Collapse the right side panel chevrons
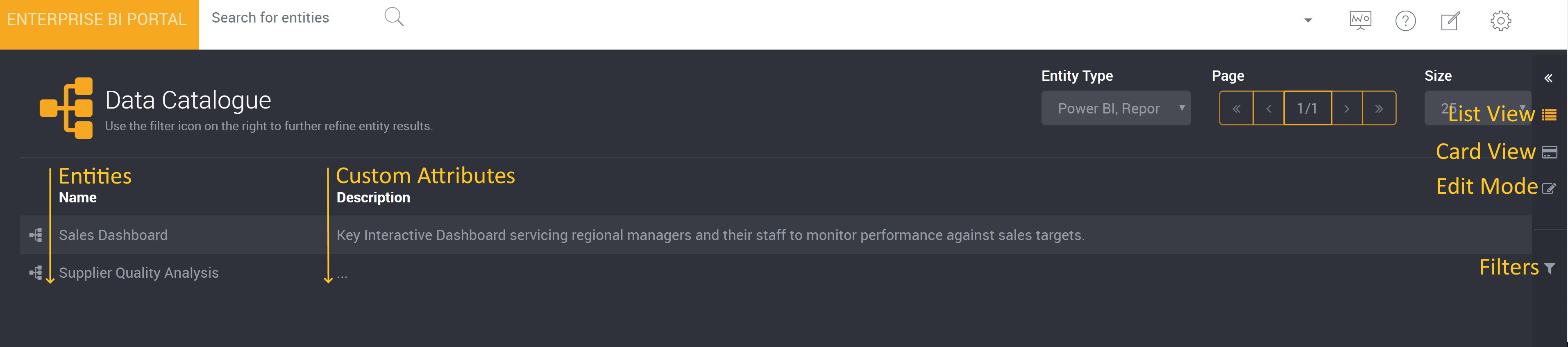The height and width of the screenshot is (347, 1568). coord(1548,78)
